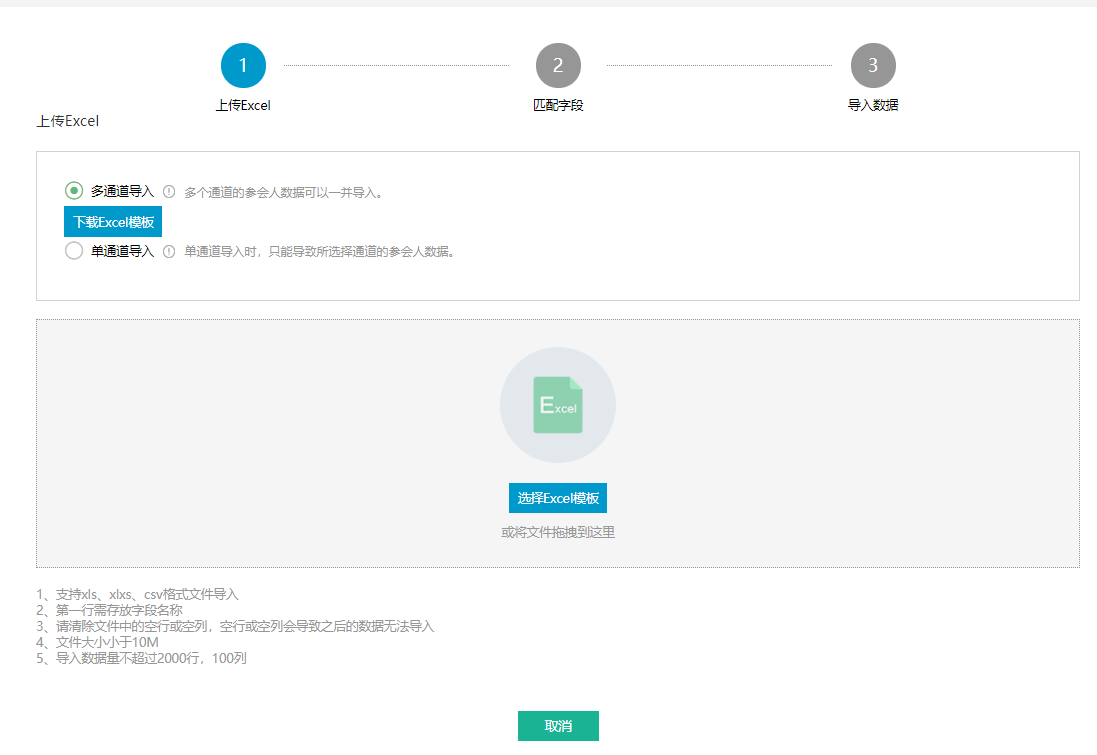Click the 多通道导入 option label text

[x=122, y=191]
